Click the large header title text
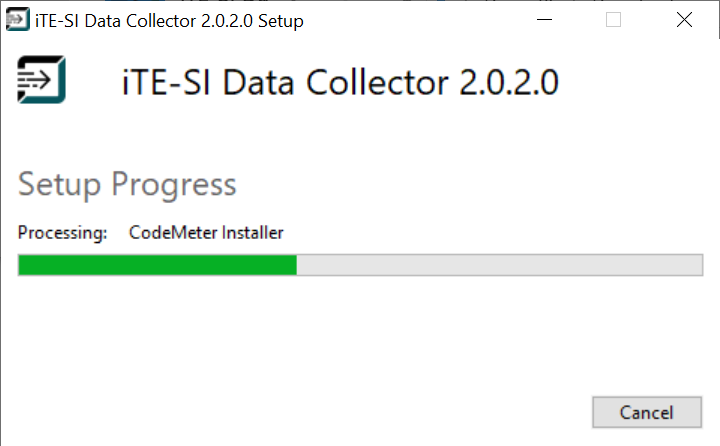Screen dimensions: 720x446 [x=338, y=82]
